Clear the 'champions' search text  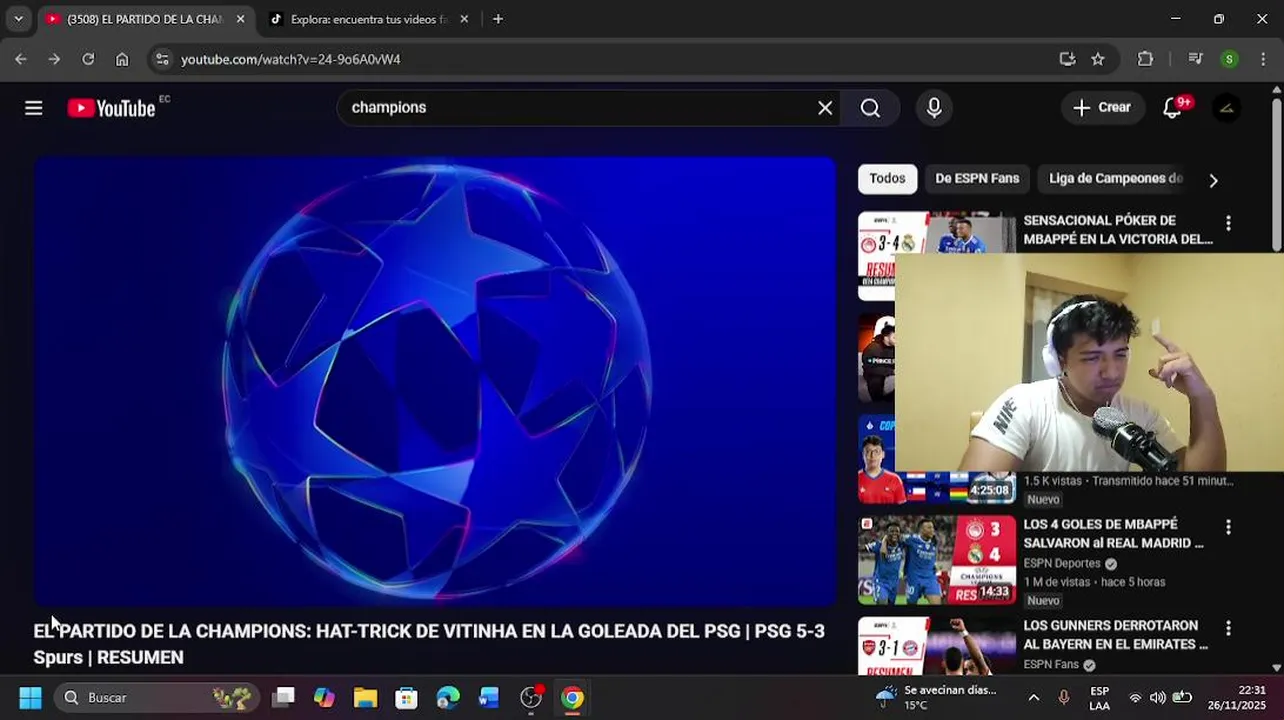point(825,108)
